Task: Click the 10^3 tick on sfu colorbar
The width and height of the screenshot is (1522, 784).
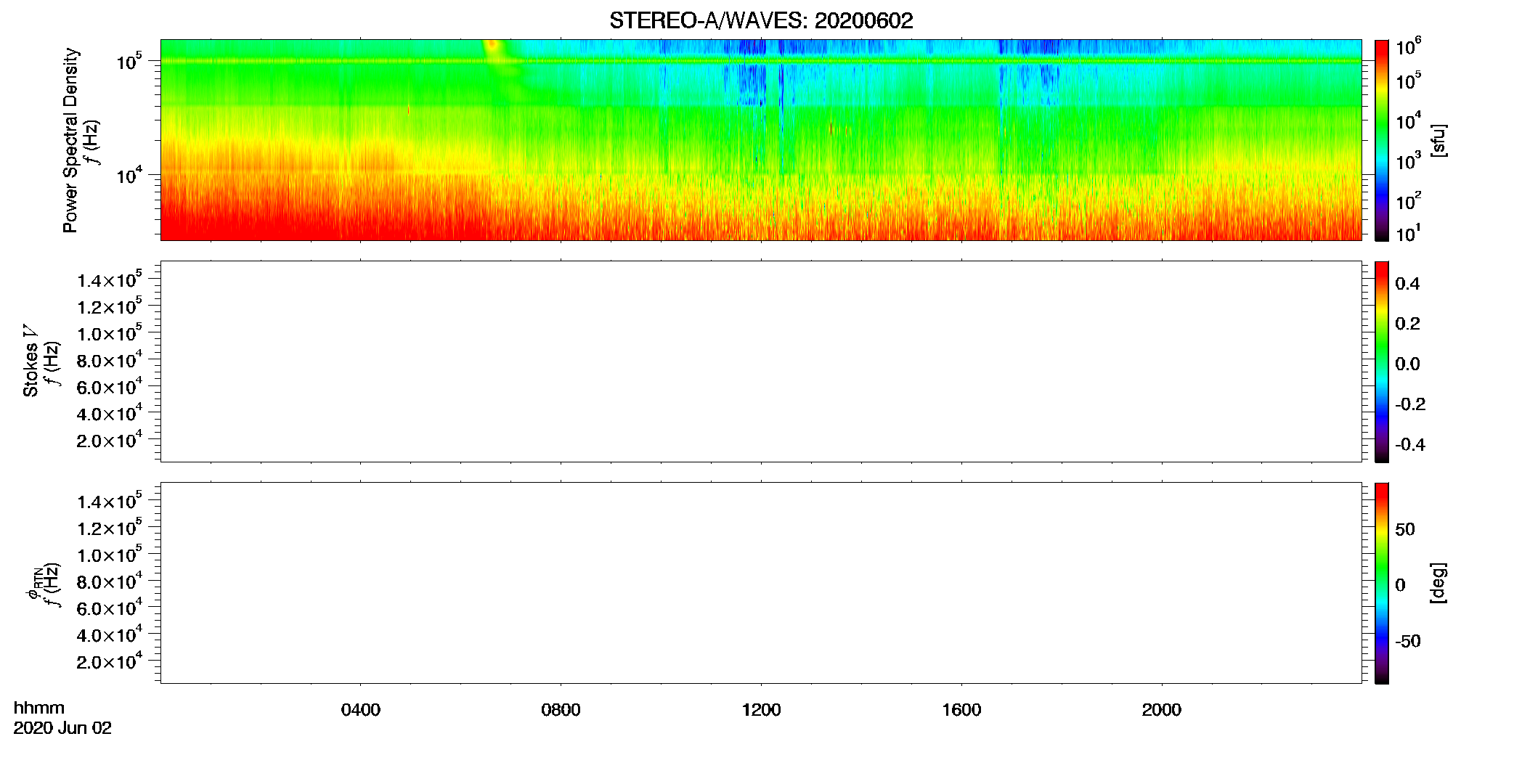Action: tap(1409, 160)
